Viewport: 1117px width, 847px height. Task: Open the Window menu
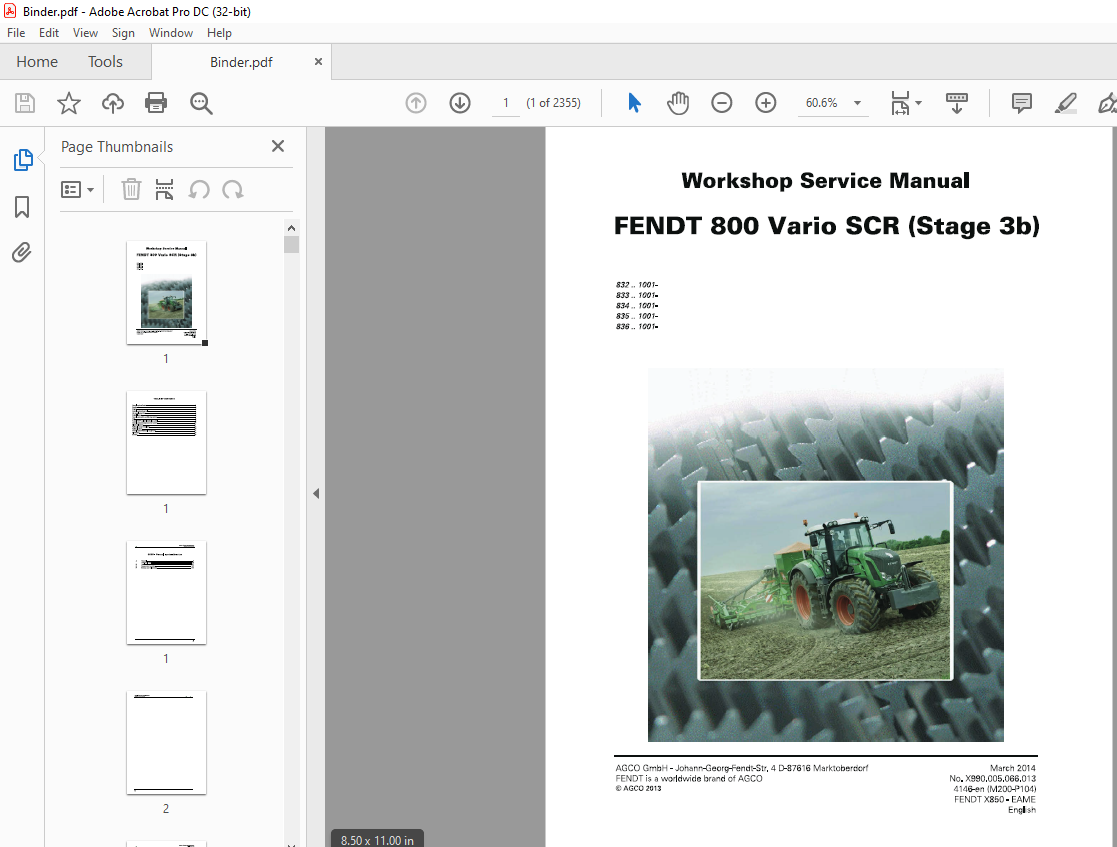tap(171, 33)
